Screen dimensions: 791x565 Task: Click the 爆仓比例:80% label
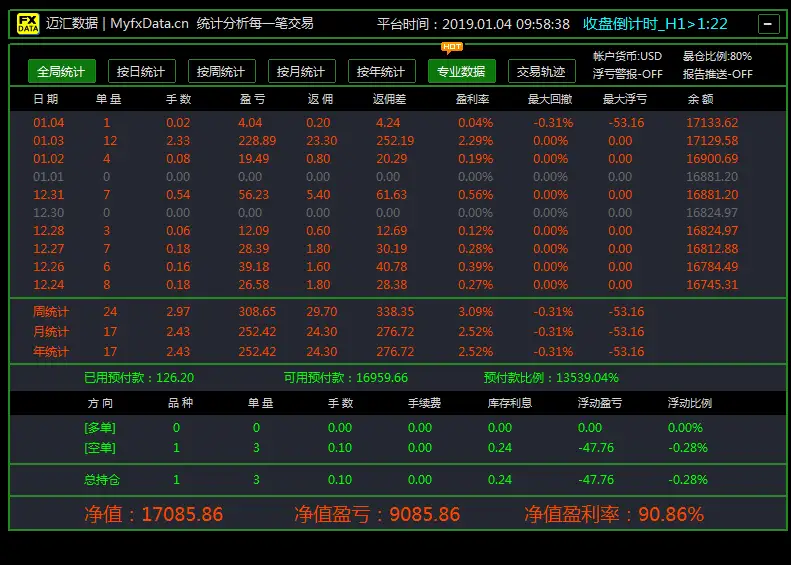point(717,56)
